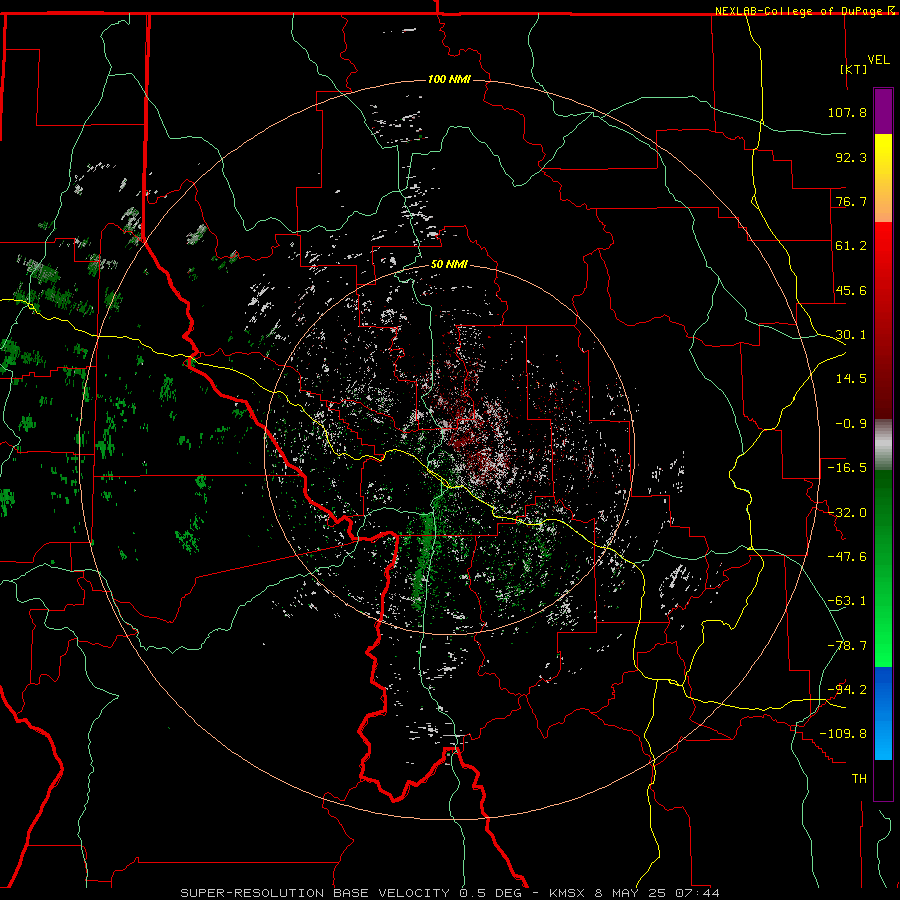Click the 76.7 velocity scale value

click(x=851, y=201)
